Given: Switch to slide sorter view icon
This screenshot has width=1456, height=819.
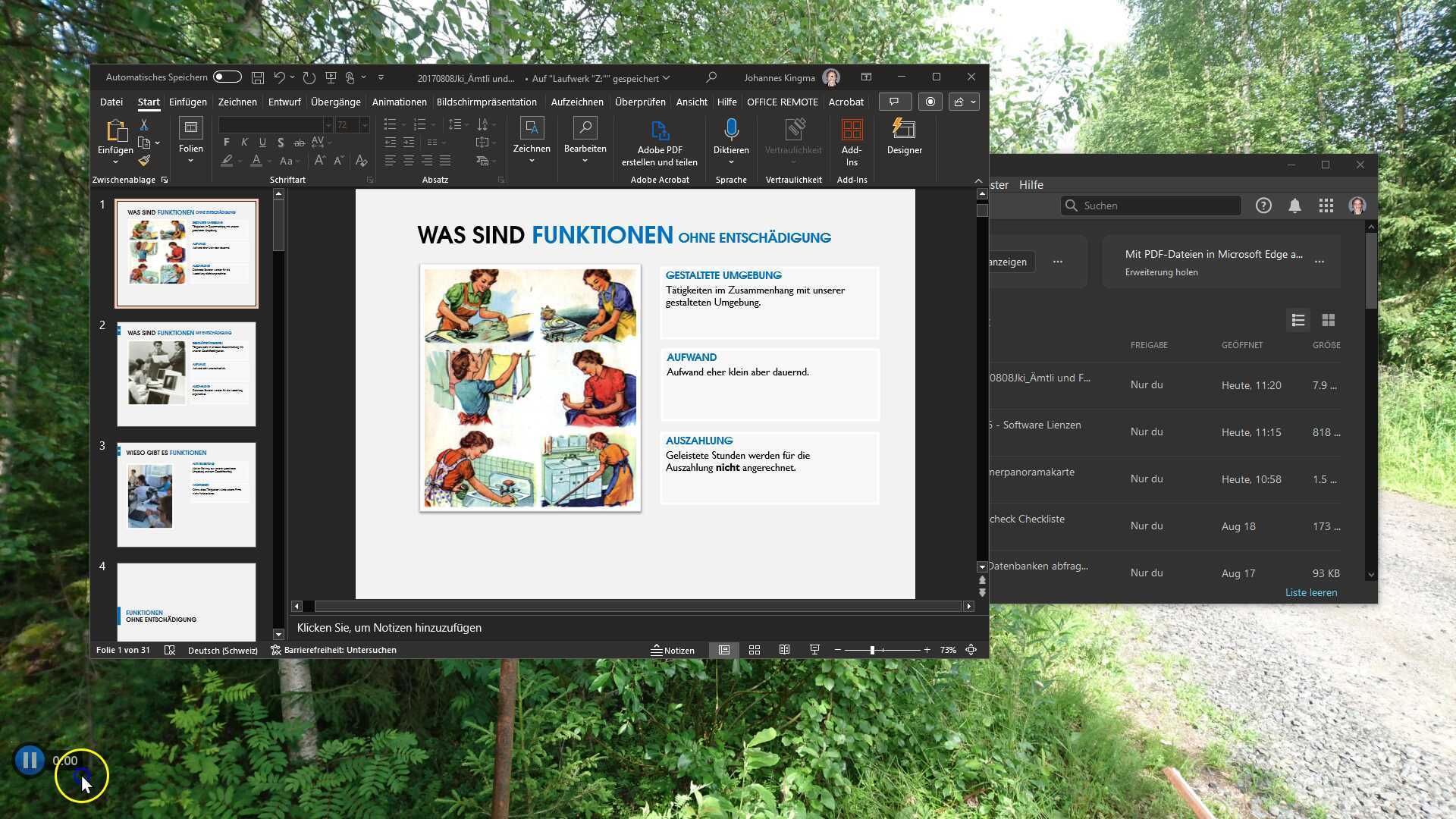Looking at the screenshot, I should 755,650.
